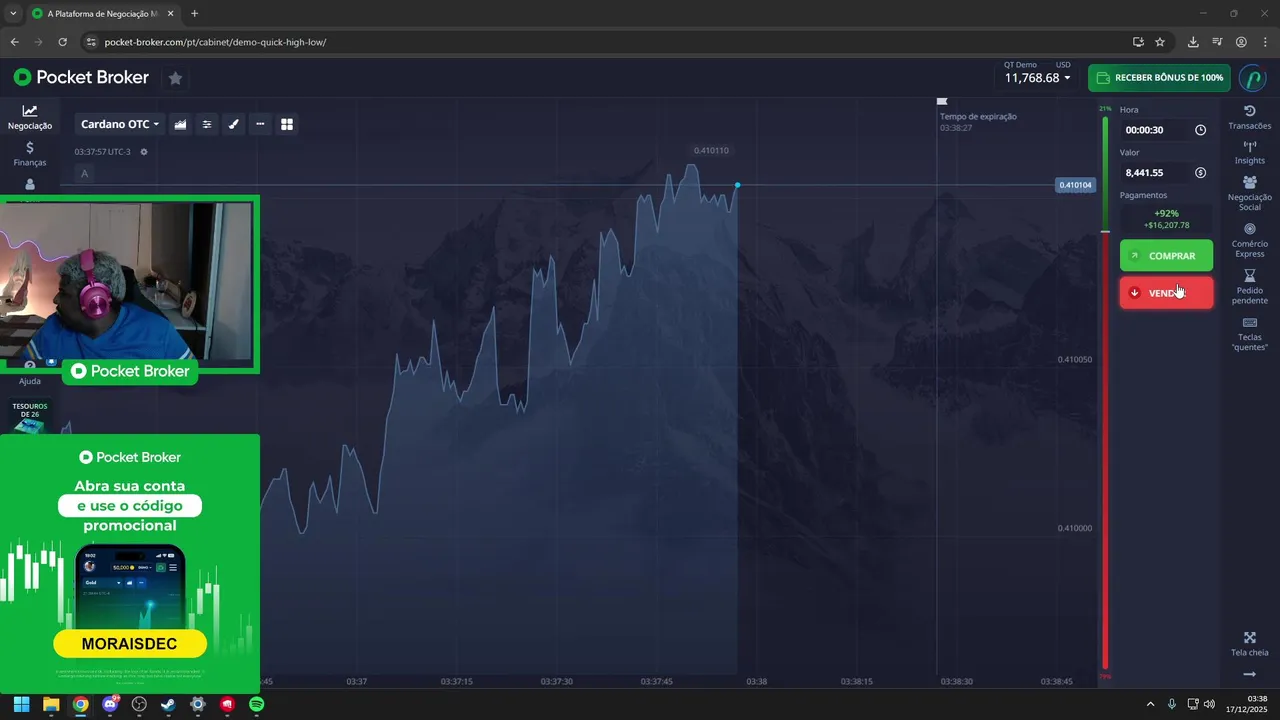Open the indicators settings sliders icon
The image size is (1280, 720).
(207, 124)
